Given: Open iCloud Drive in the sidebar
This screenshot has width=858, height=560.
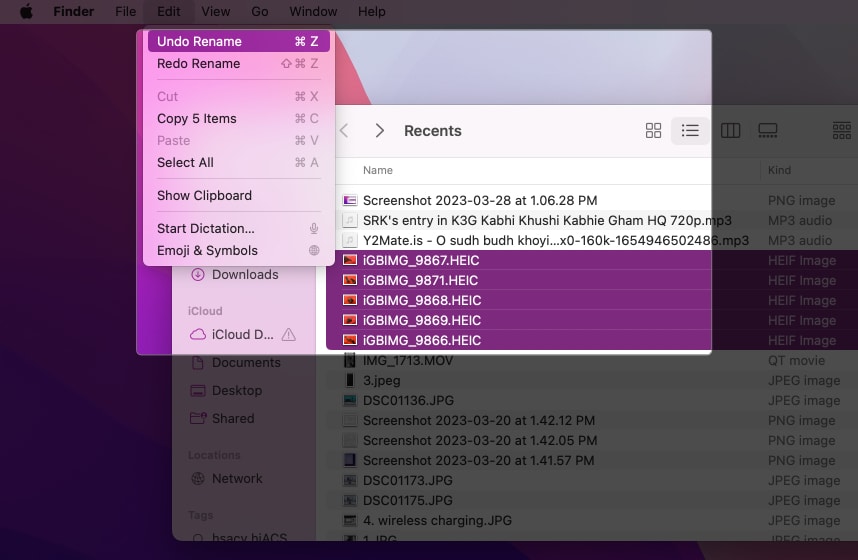Looking at the screenshot, I should (x=242, y=334).
